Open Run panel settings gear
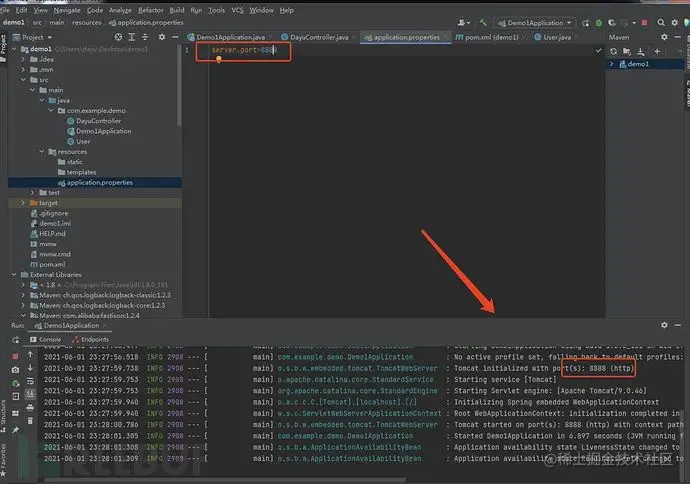The image size is (690, 484). pyautogui.click(x=664, y=325)
